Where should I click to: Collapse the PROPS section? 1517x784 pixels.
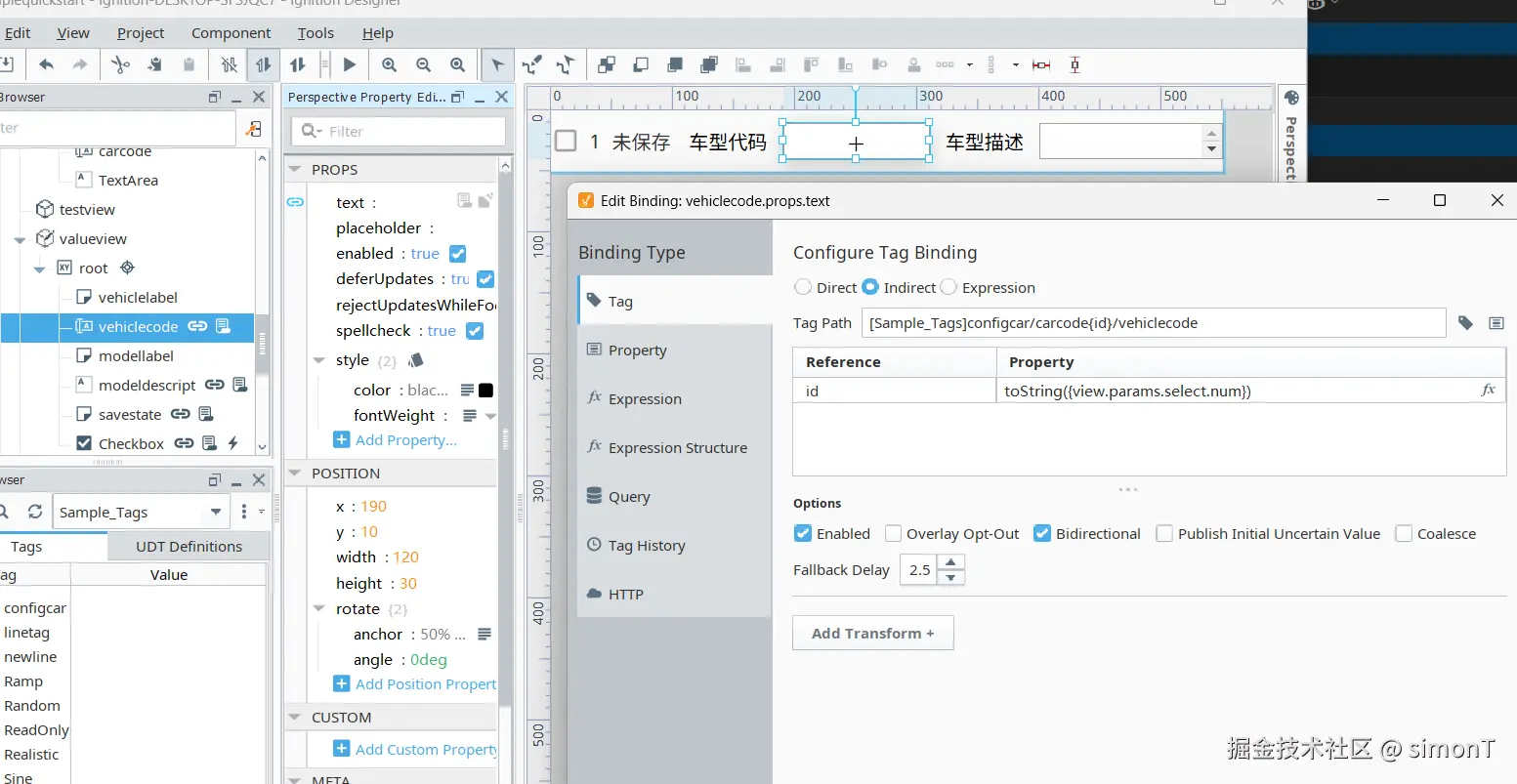tap(295, 169)
